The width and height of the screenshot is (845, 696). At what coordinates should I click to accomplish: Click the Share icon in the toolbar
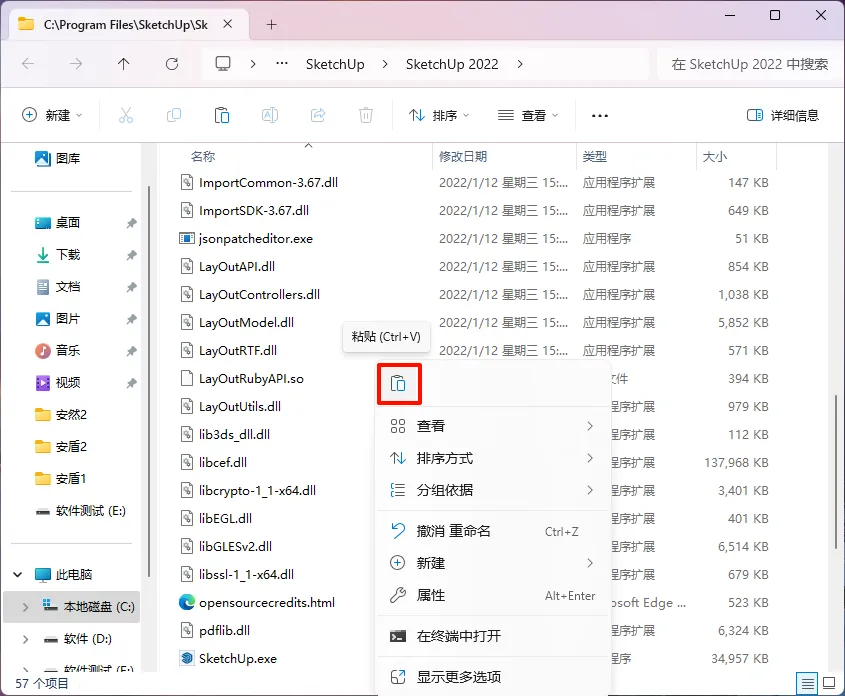pos(318,115)
